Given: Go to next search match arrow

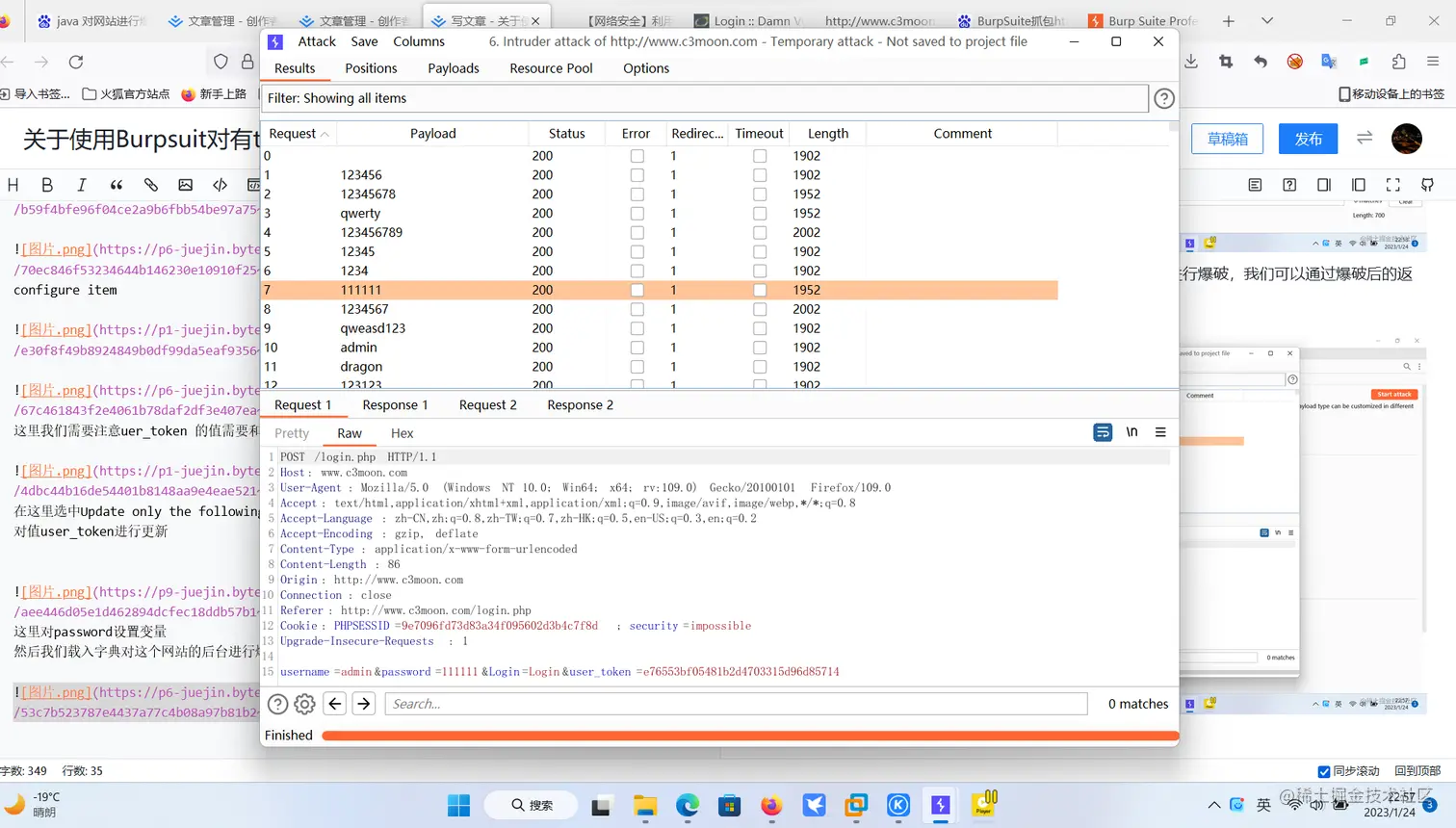Looking at the screenshot, I should (363, 704).
